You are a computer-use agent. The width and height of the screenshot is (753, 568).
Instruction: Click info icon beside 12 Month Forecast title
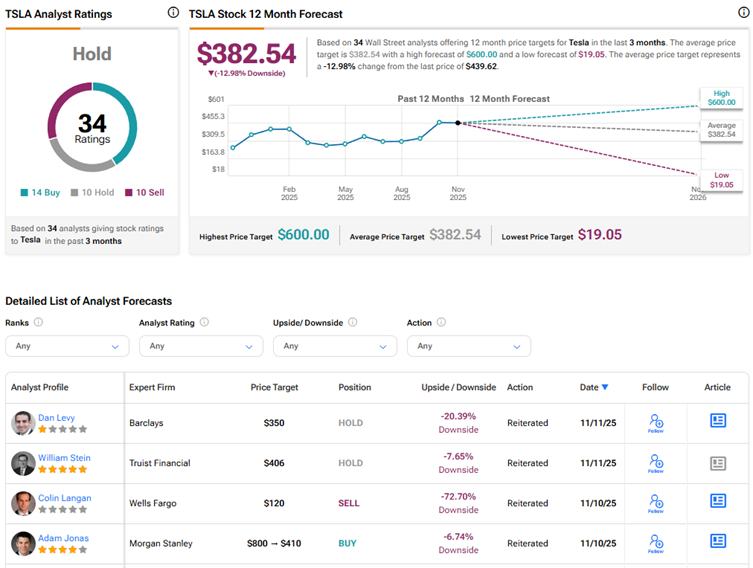(x=742, y=13)
